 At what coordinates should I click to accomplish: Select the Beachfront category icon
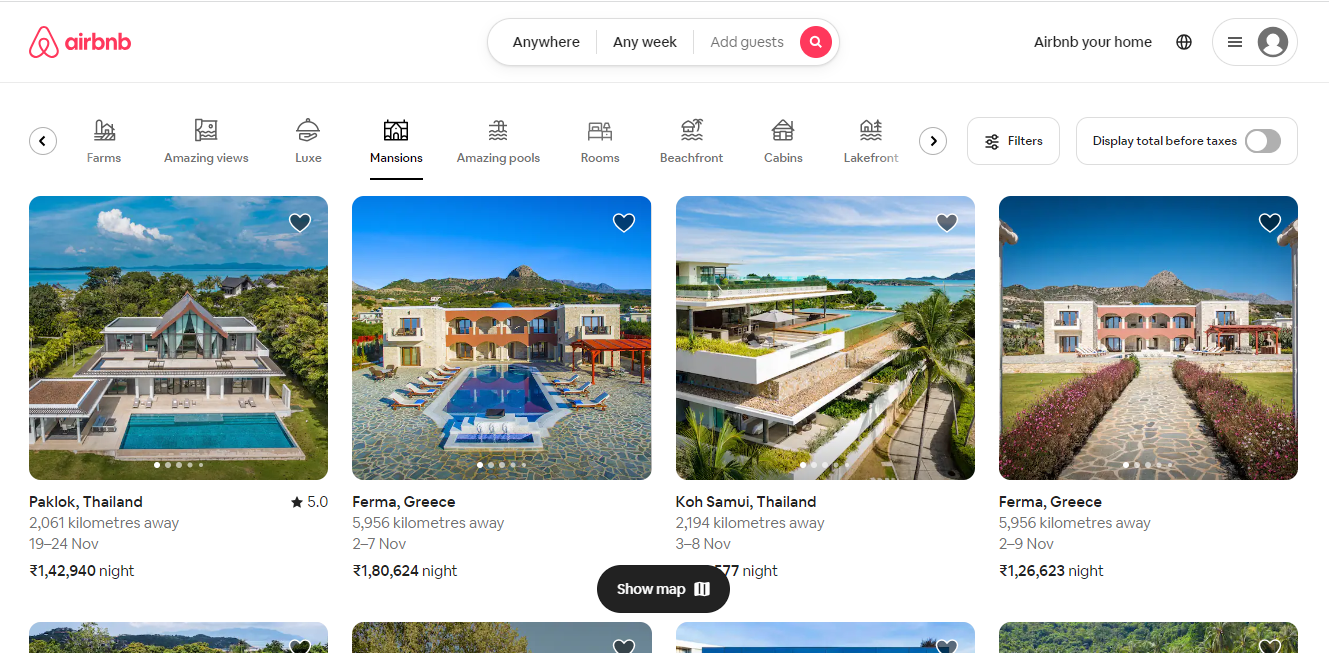pos(692,130)
